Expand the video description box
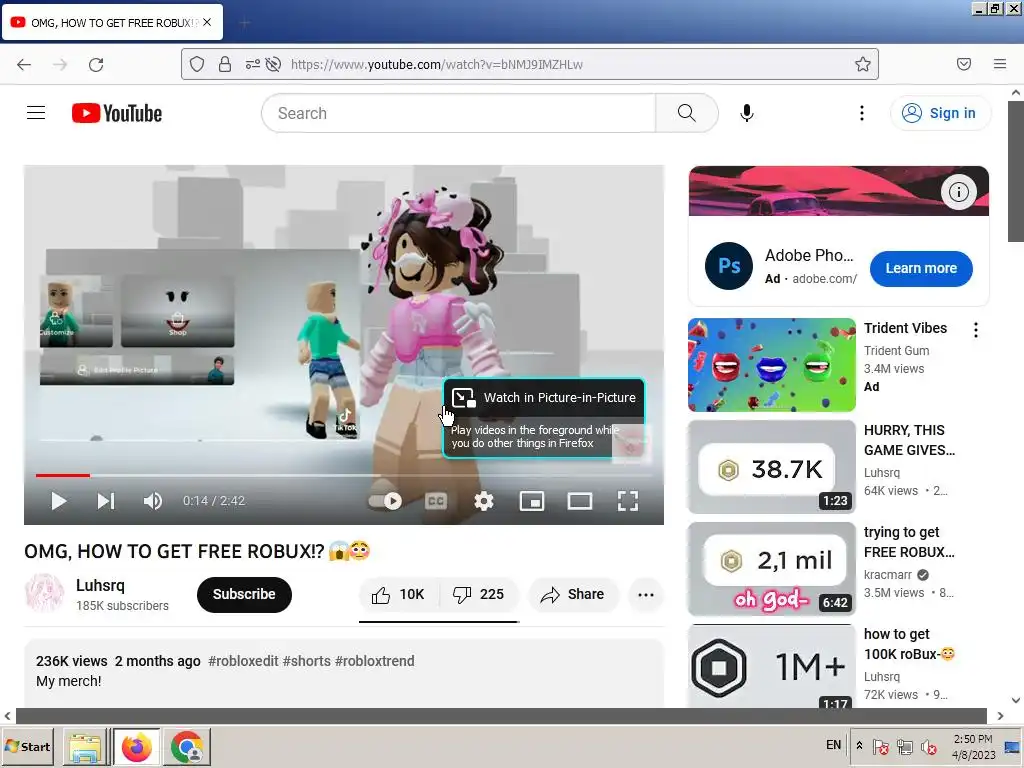 point(344,673)
